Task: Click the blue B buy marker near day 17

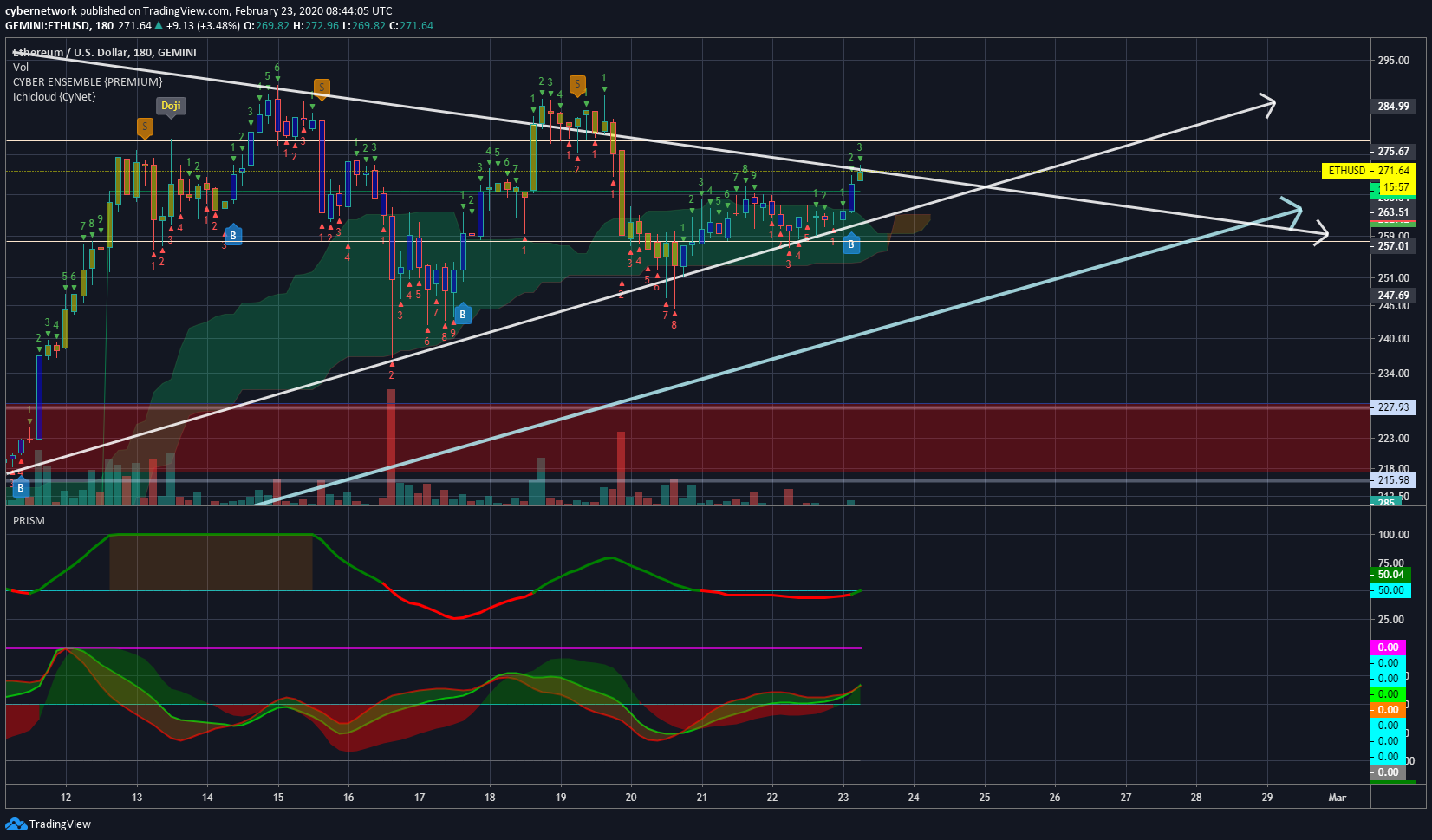Action: 462,314
